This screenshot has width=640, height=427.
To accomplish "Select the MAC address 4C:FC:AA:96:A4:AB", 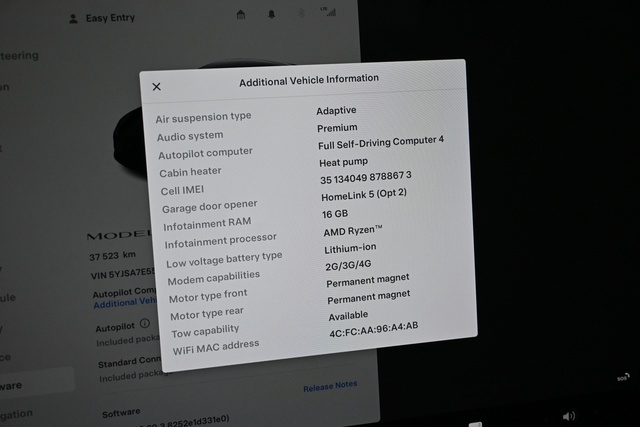I will click(x=373, y=329).
